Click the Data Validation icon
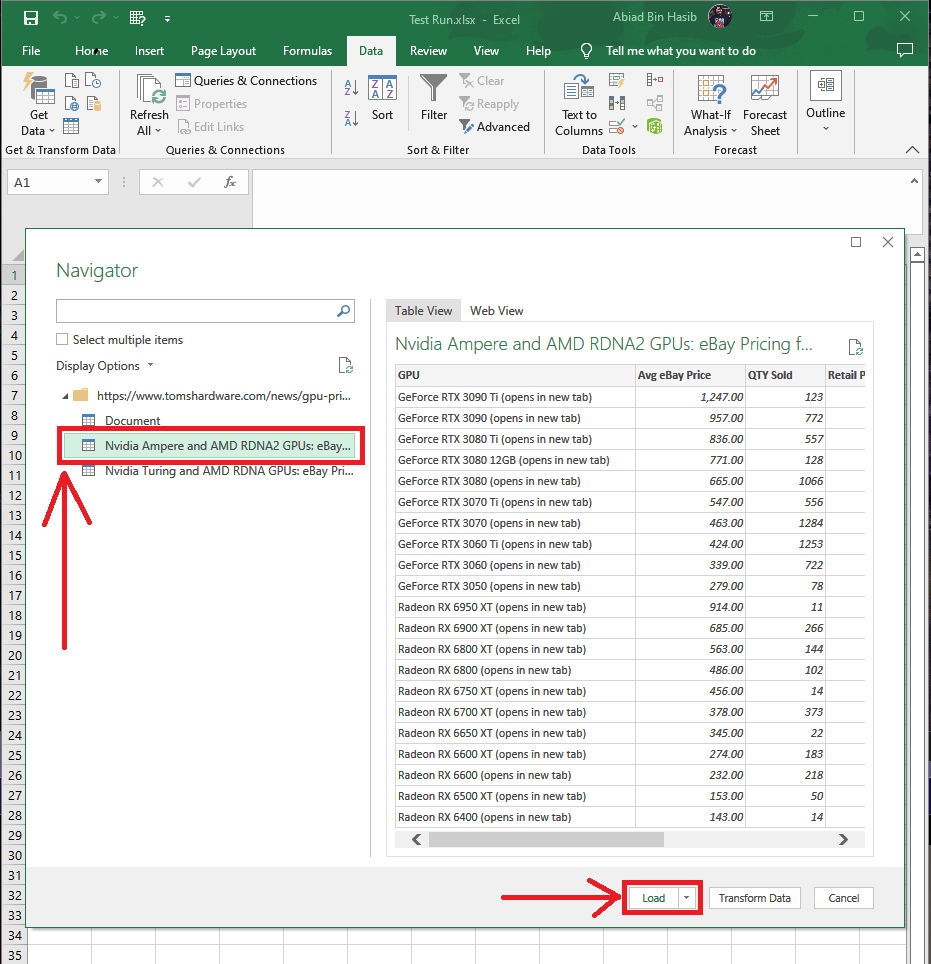Screen dimensions: 931x964 click(x=617, y=127)
